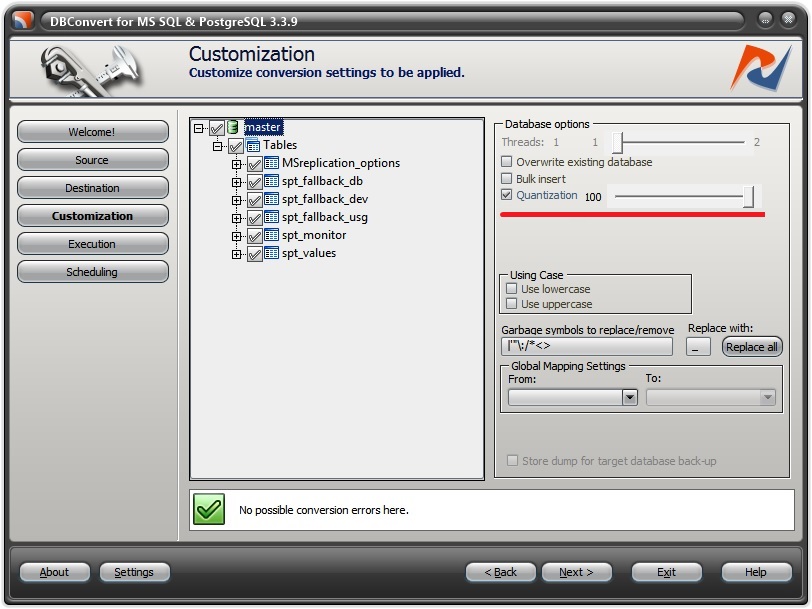Uncheck the master database checkbox
812x609 pixels.
point(216,128)
